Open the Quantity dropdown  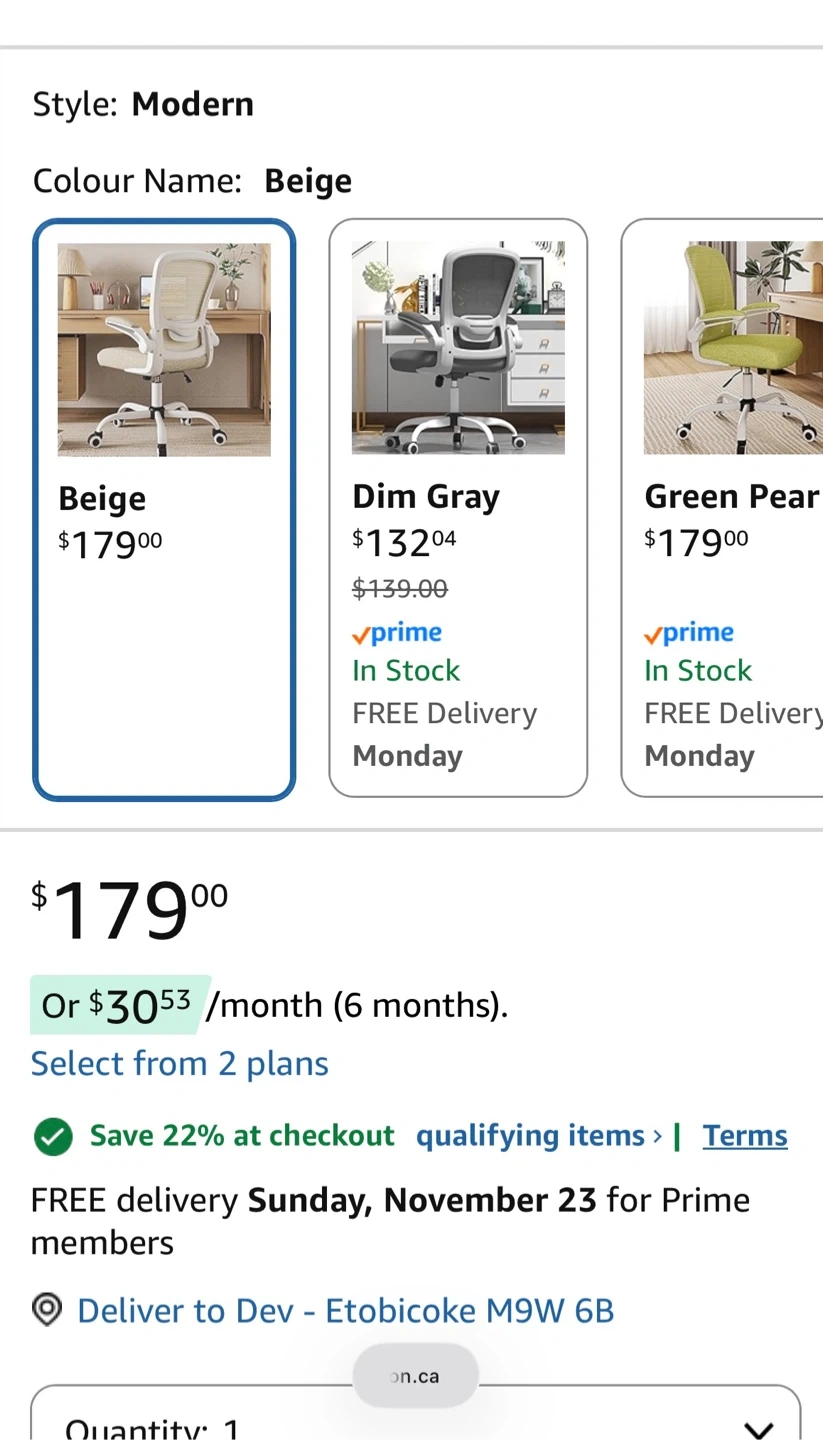click(415, 1420)
